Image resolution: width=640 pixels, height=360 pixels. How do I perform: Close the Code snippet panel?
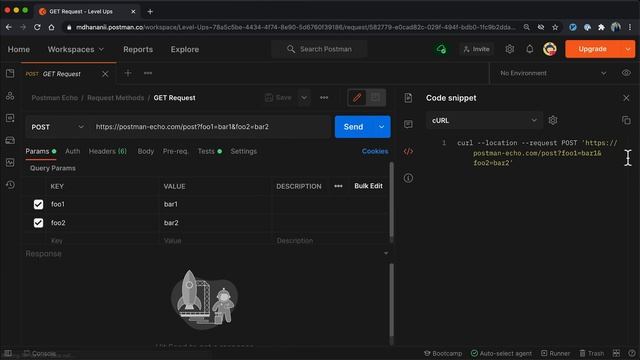[x=626, y=98]
